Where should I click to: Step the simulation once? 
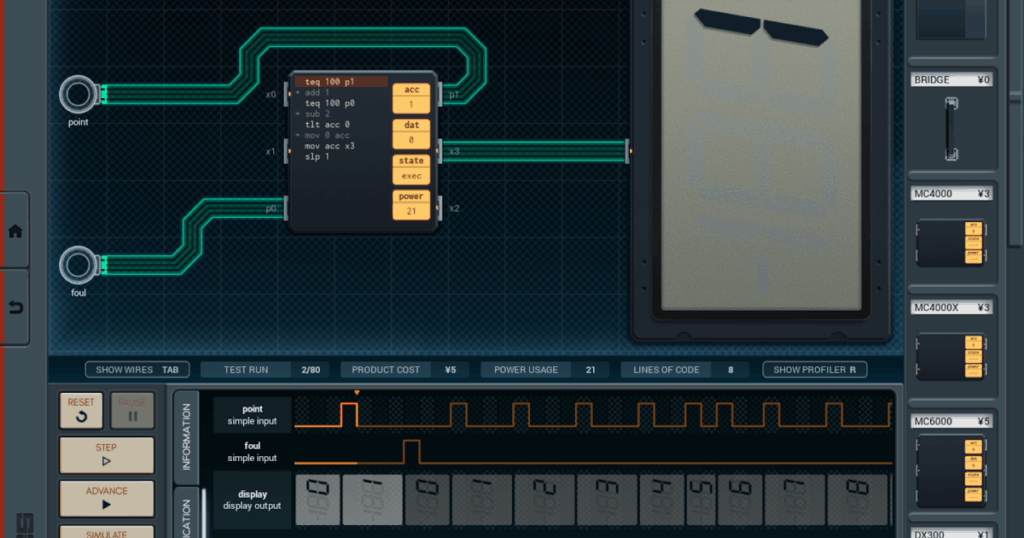(106, 454)
